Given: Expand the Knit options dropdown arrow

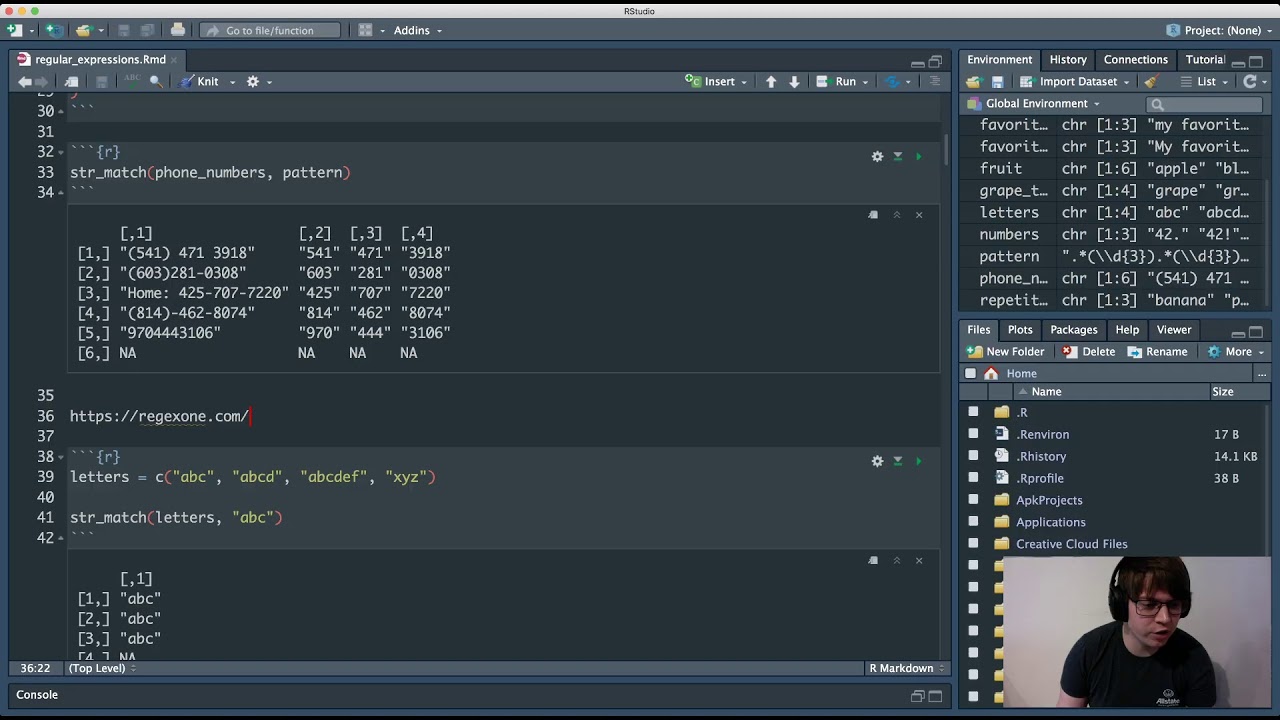Looking at the screenshot, I should [232, 82].
